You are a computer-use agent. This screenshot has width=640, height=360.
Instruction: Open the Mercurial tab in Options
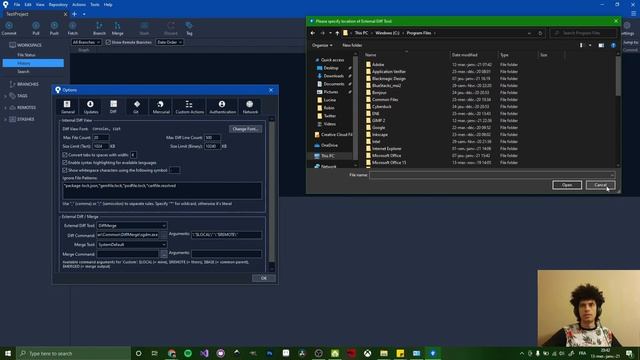click(161, 107)
